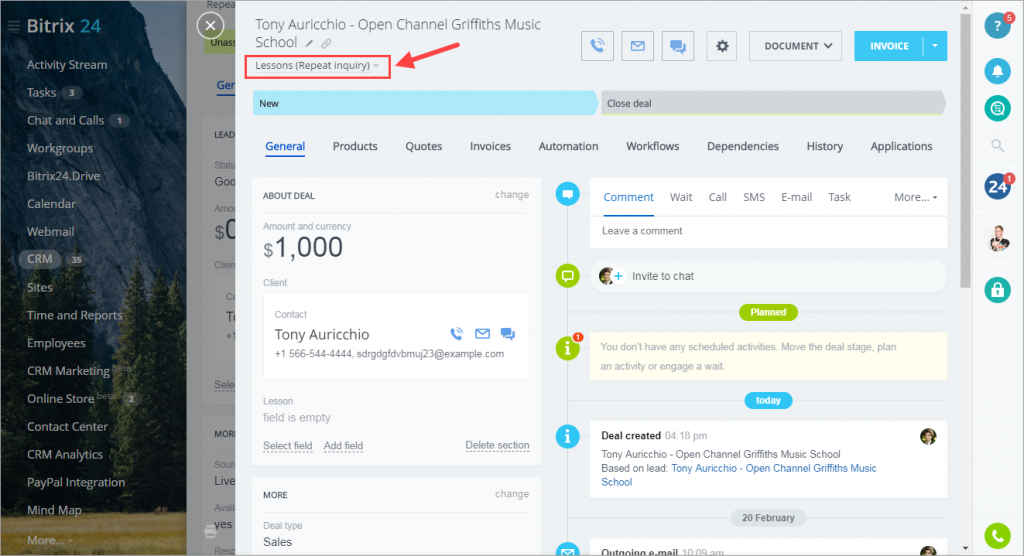Click the Delete section link
Image resolution: width=1024 pixels, height=556 pixels.
(x=497, y=445)
